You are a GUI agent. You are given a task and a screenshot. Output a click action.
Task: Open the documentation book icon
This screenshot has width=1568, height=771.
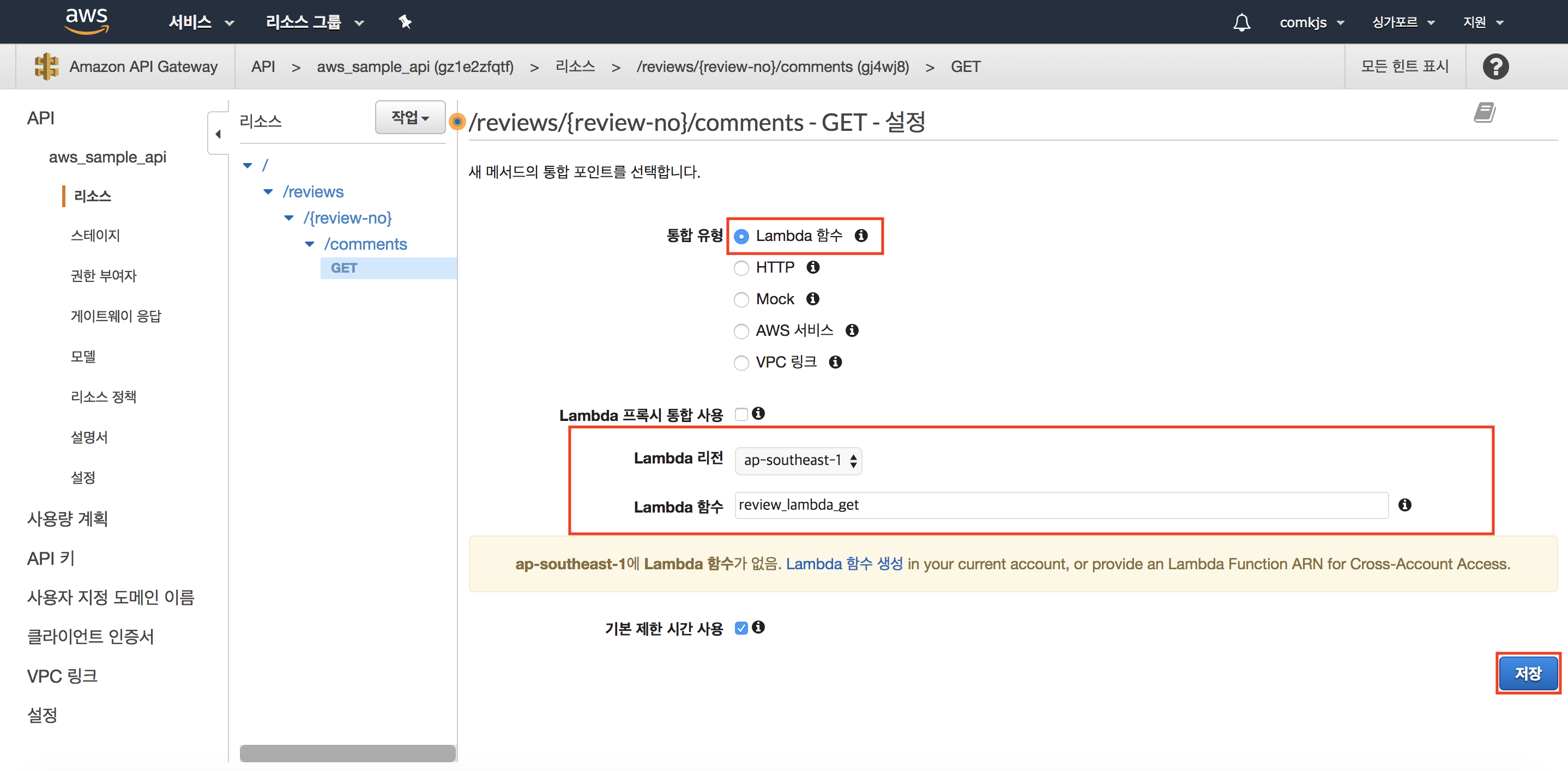tap(1484, 112)
